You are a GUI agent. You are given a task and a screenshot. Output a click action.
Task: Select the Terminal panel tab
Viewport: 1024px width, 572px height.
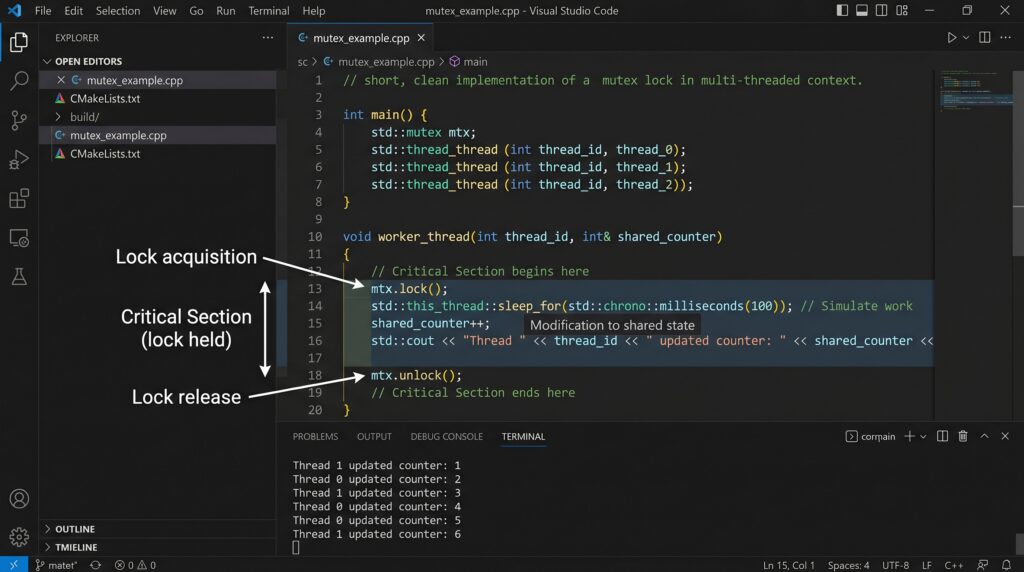click(x=523, y=436)
